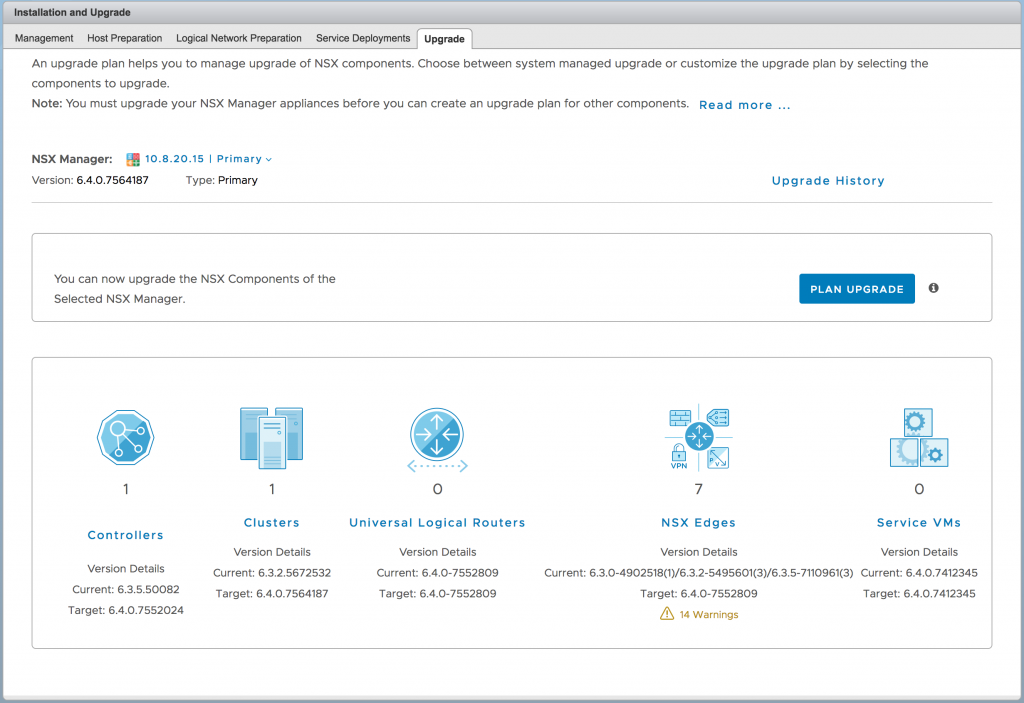Open the Host Preparation tab
This screenshot has width=1024, height=703.
(x=124, y=38)
